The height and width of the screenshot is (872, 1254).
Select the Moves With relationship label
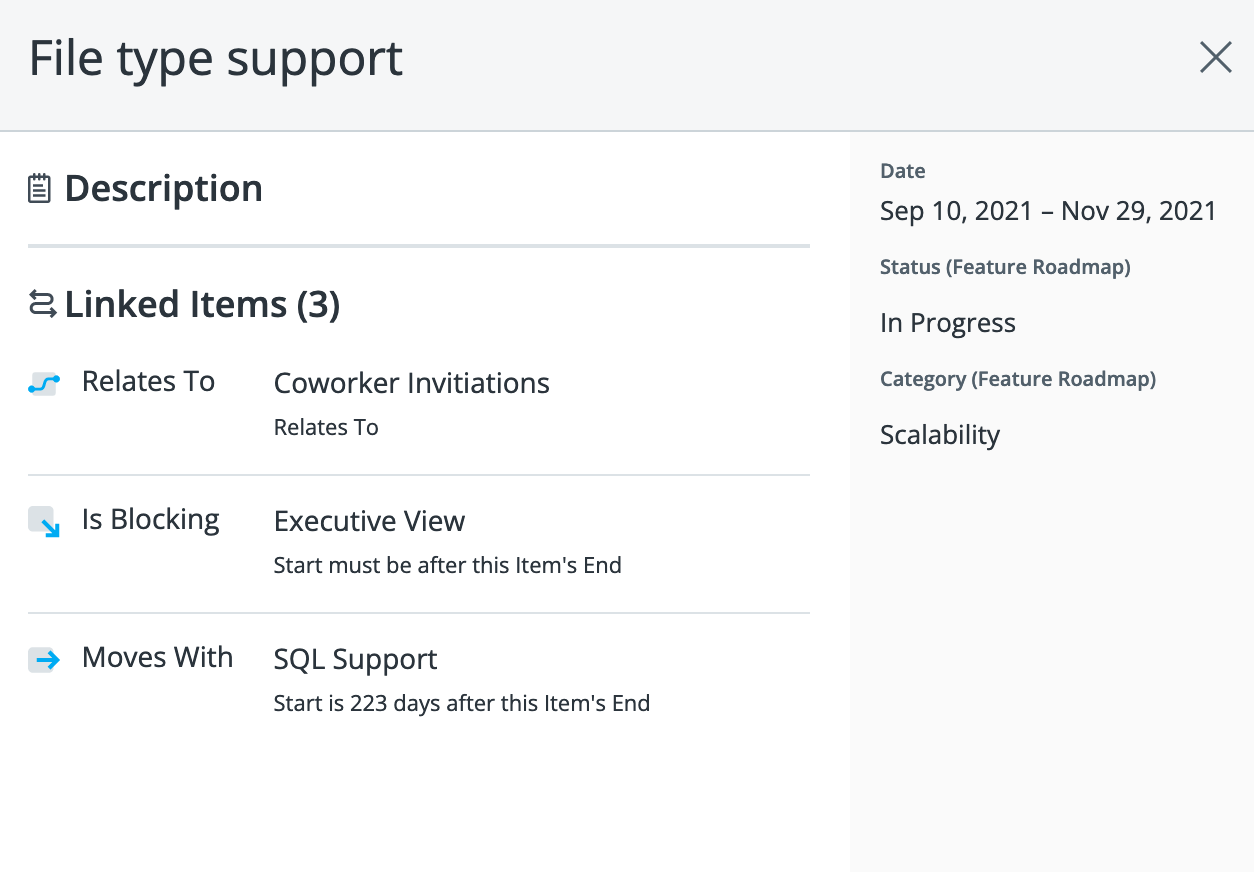click(x=157, y=657)
